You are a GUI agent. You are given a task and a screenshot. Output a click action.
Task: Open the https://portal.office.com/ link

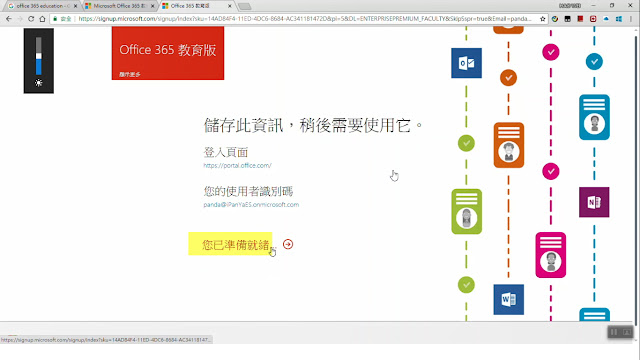click(238, 165)
